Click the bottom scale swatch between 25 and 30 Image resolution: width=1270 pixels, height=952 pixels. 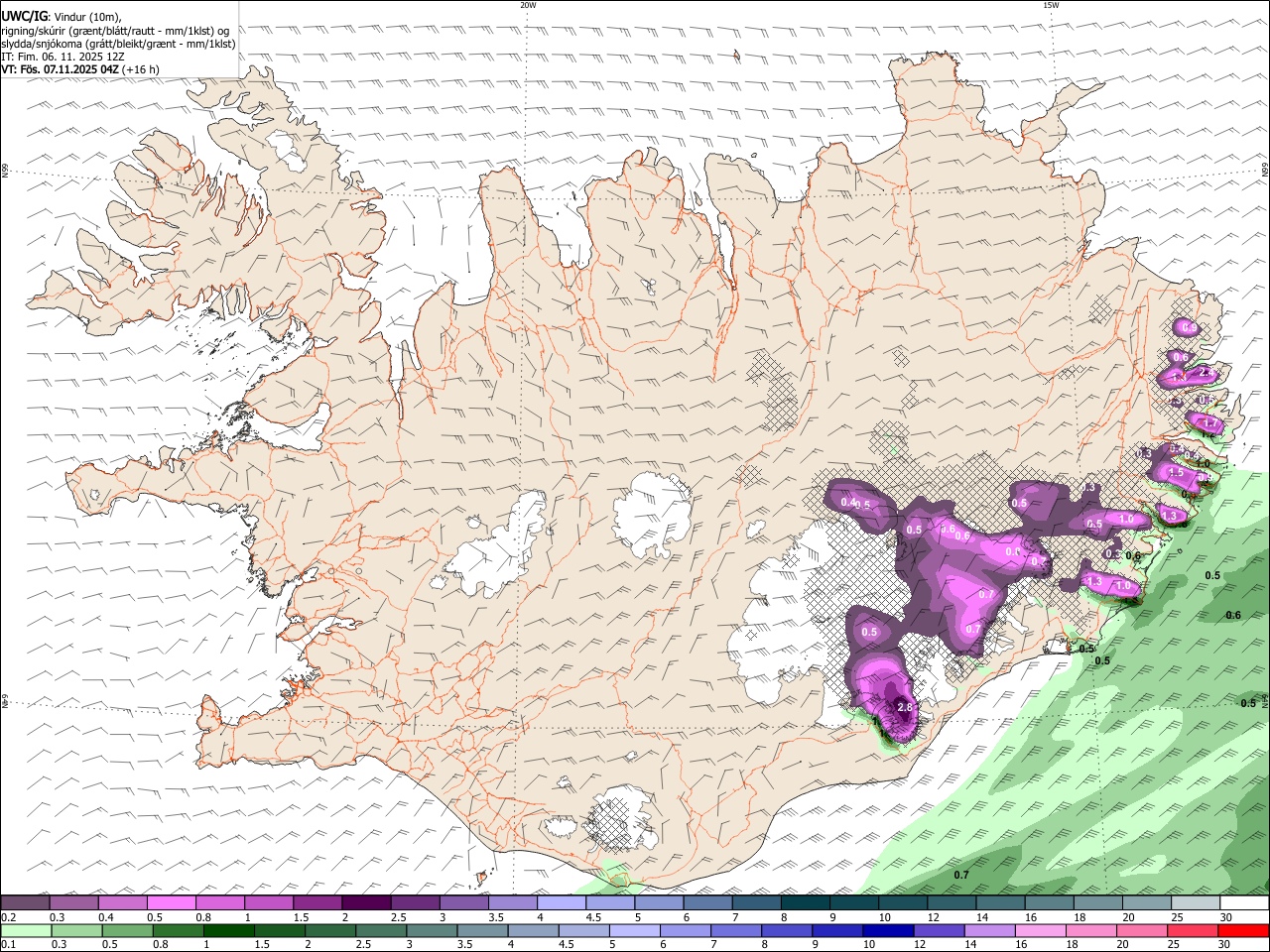[x=1194, y=930]
